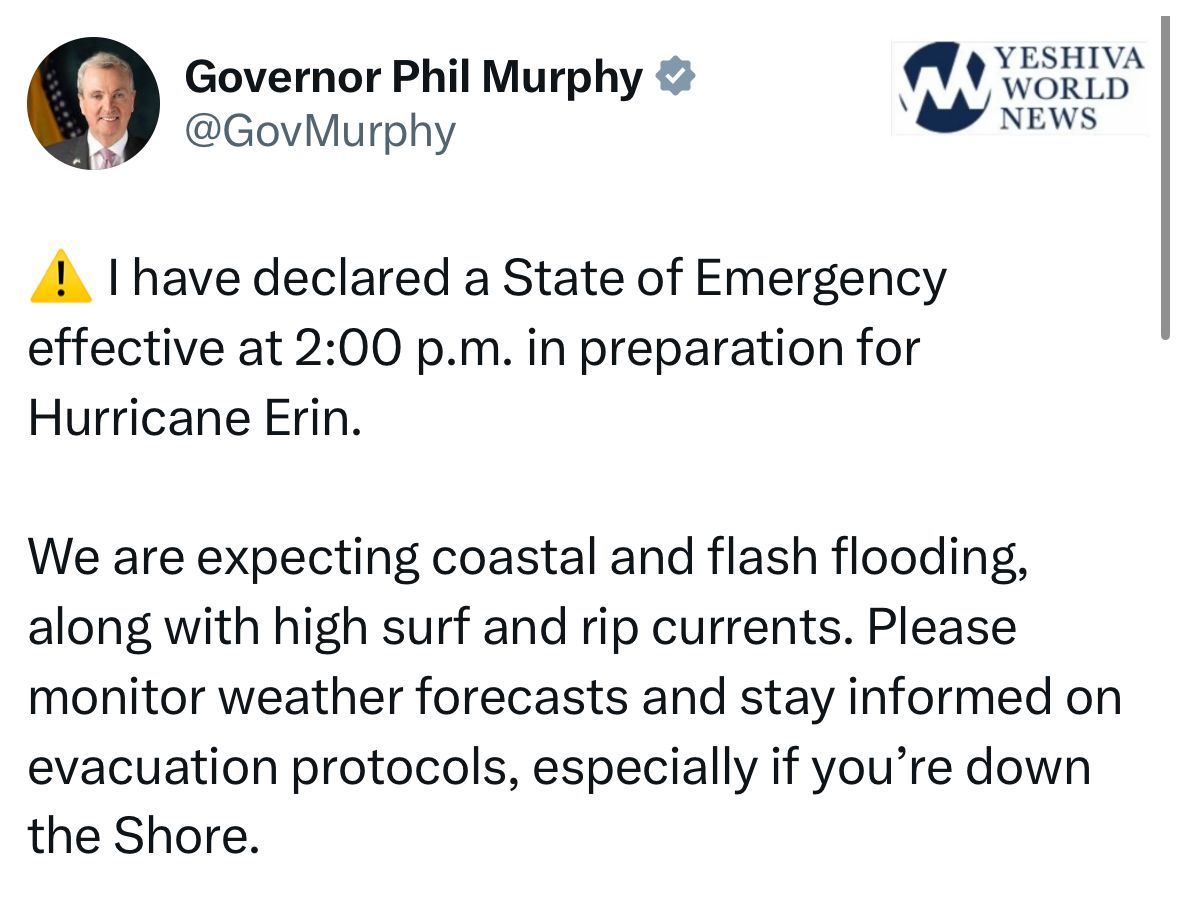This screenshot has width=1179, height=902.
Task: Open the Governor Phil Murphy display name
Action: pos(414,77)
